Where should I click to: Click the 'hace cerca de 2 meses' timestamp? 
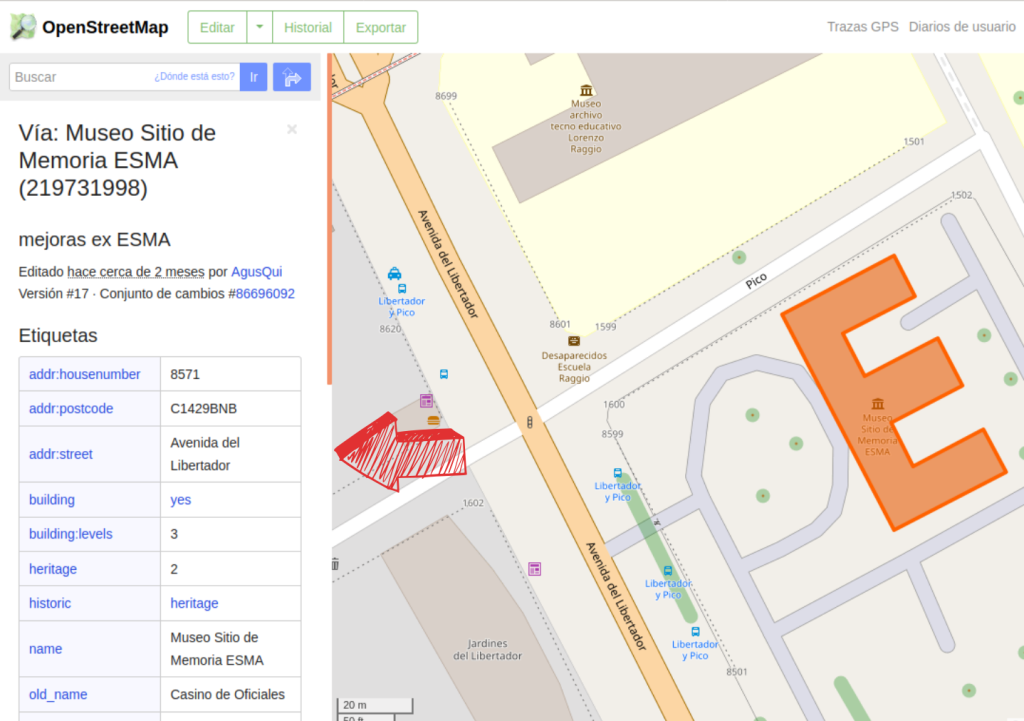(x=136, y=272)
